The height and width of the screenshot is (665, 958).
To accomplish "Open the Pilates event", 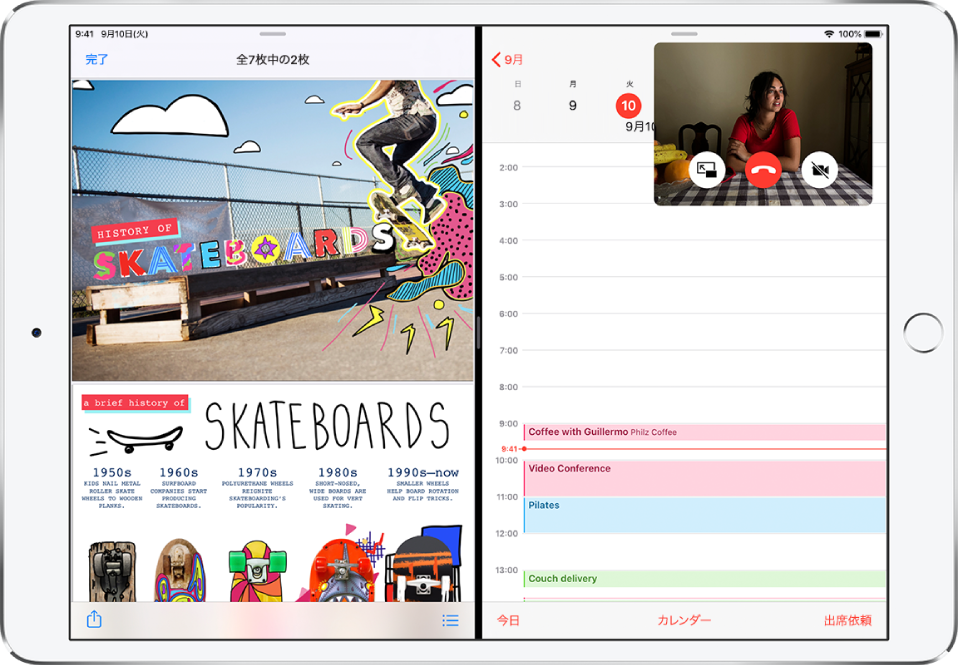I will (x=700, y=515).
